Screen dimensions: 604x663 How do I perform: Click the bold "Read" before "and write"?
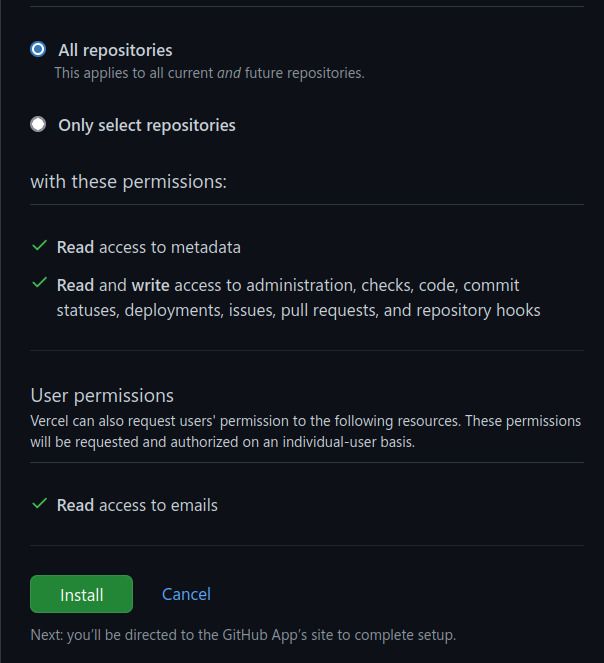tap(75, 285)
